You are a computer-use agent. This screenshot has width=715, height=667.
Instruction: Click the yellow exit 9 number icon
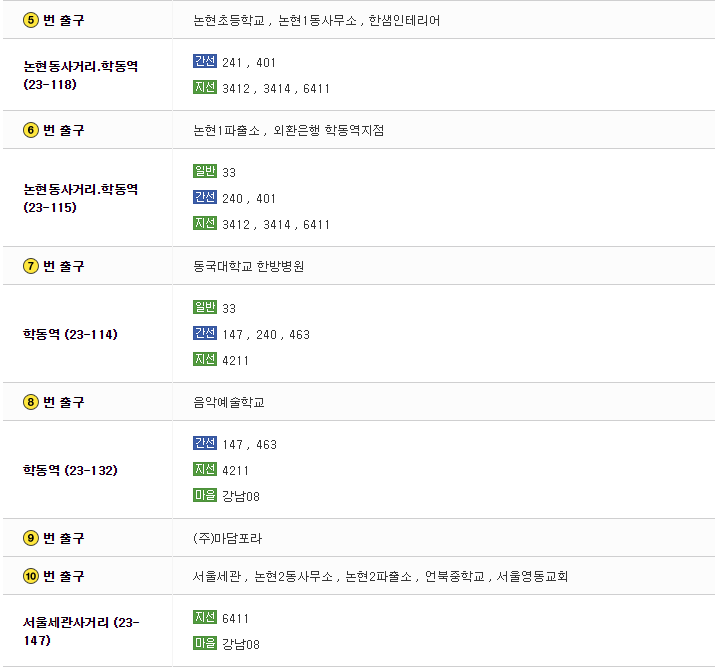31,538
